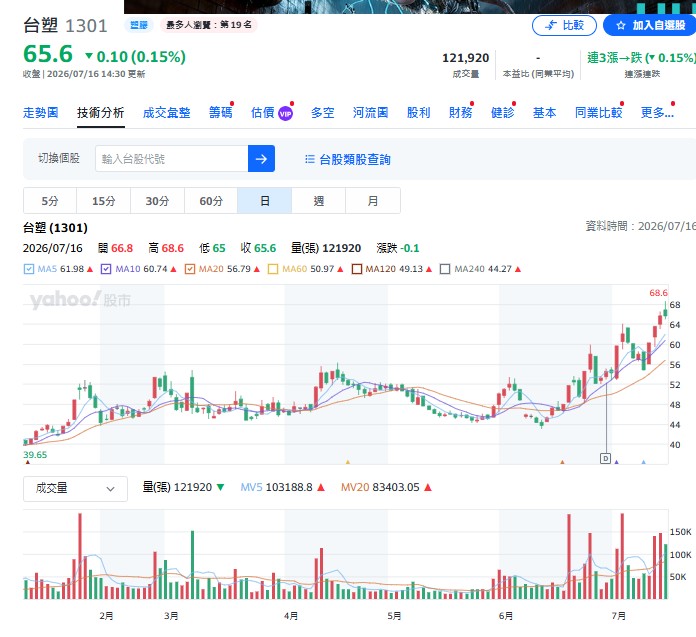696x637 pixels.
Task: Click the 比較 compare button
Action: [x=564, y=25]
